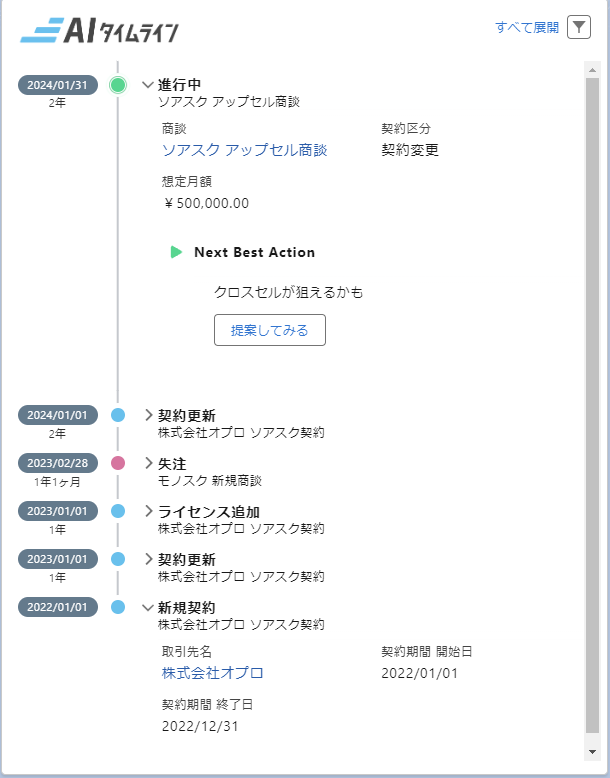Click the blue dot for 2024/01/01 entry

(x=118, y=415)
